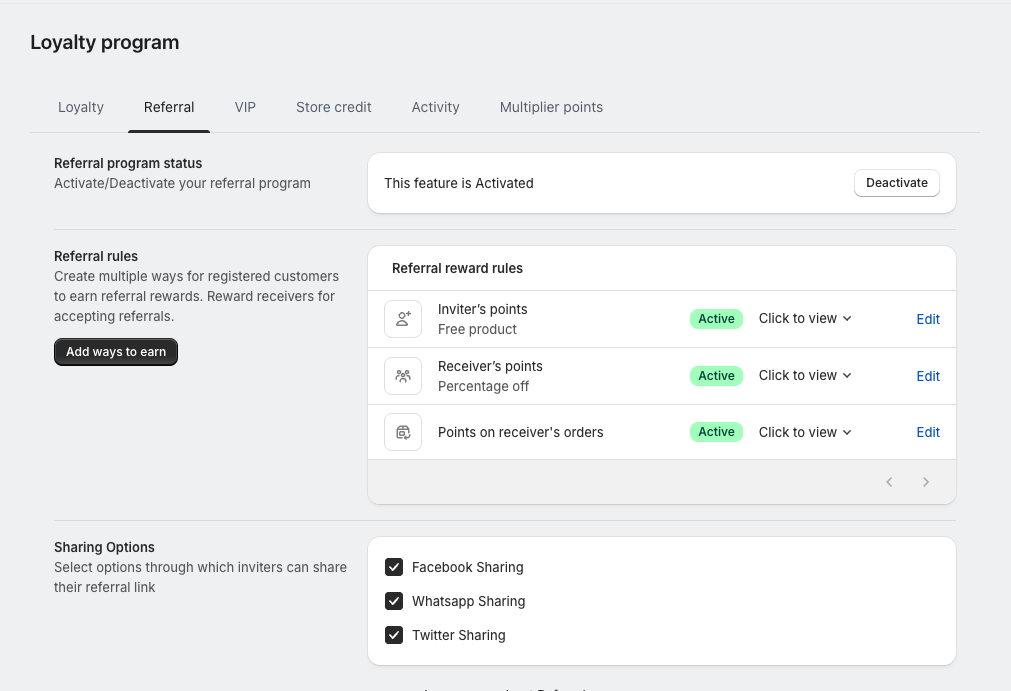The width and height of the screenshot is (1011, 691).
Task: Go to next page of referral rules
Action: pos(926,482)
